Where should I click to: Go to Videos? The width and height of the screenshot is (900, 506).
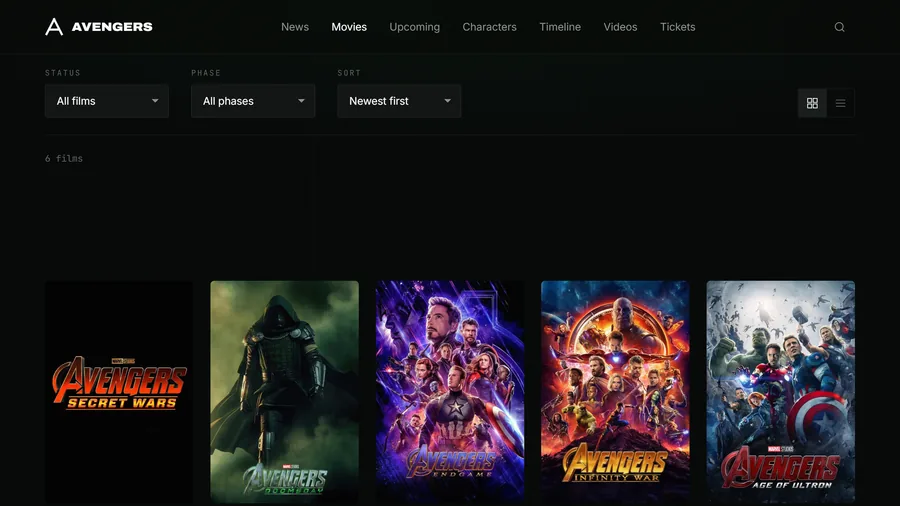point(620,27)
